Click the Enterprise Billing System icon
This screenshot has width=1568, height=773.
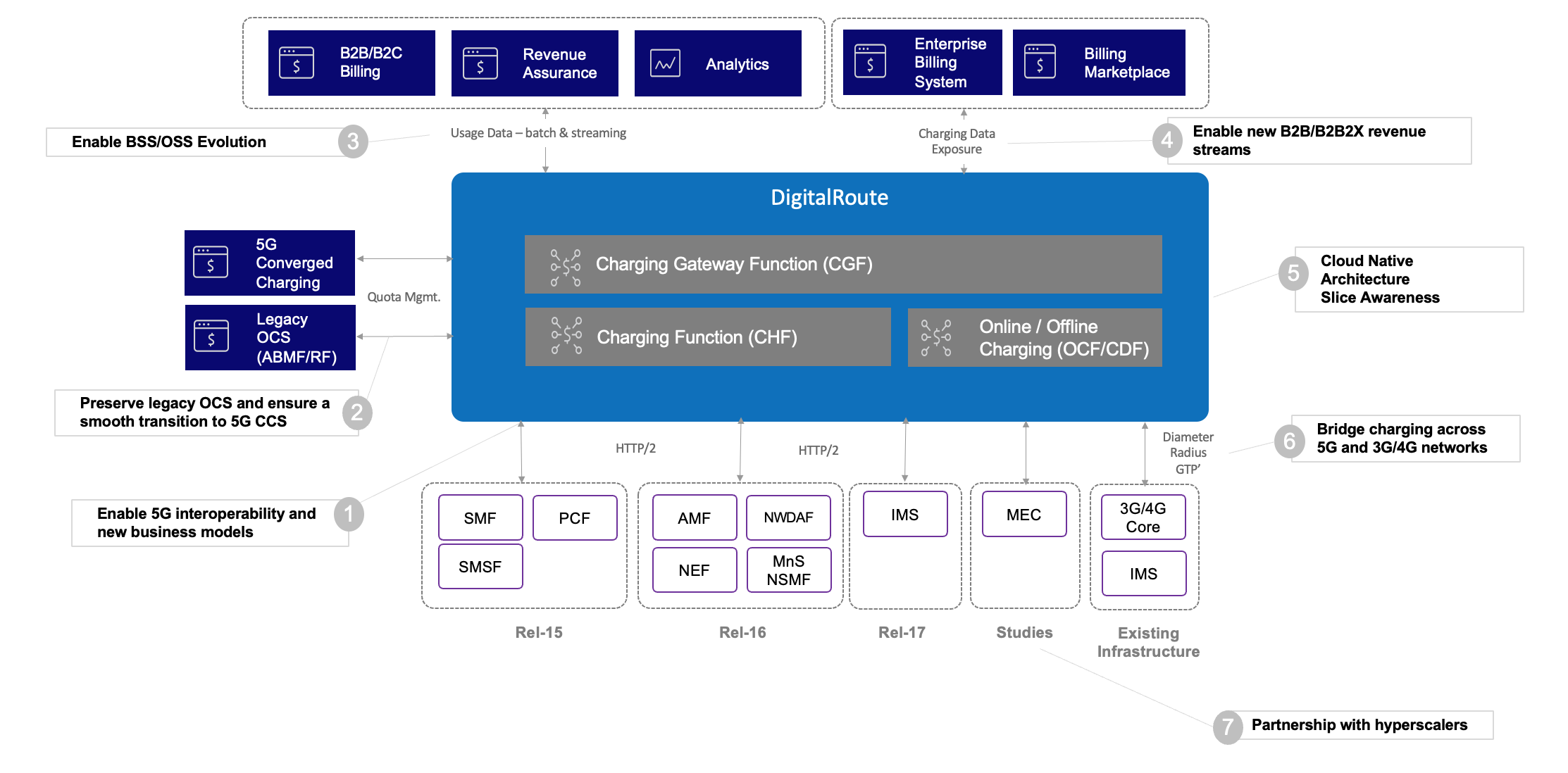pos(870,62)
